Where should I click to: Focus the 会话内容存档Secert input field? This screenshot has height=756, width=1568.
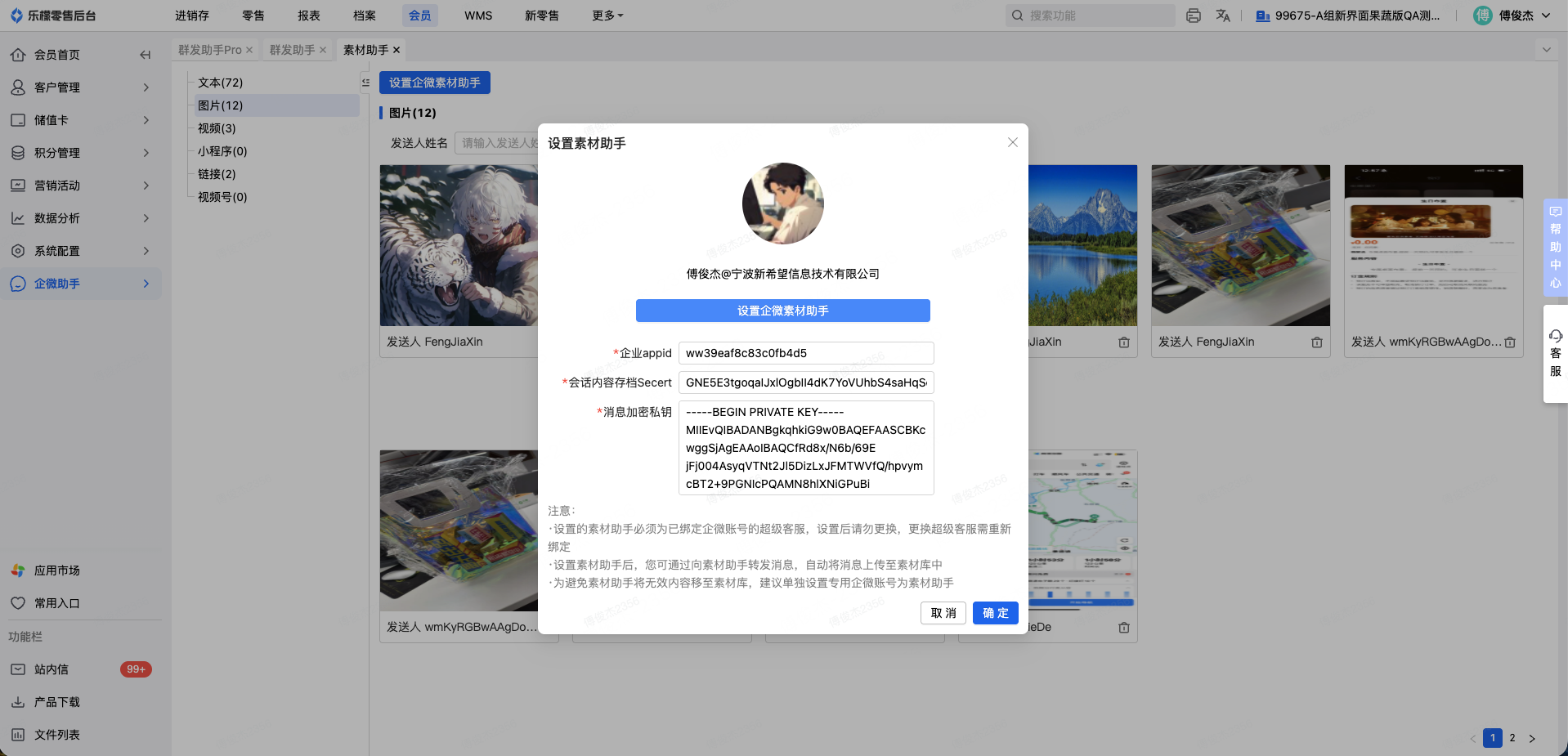click(806, 382)
